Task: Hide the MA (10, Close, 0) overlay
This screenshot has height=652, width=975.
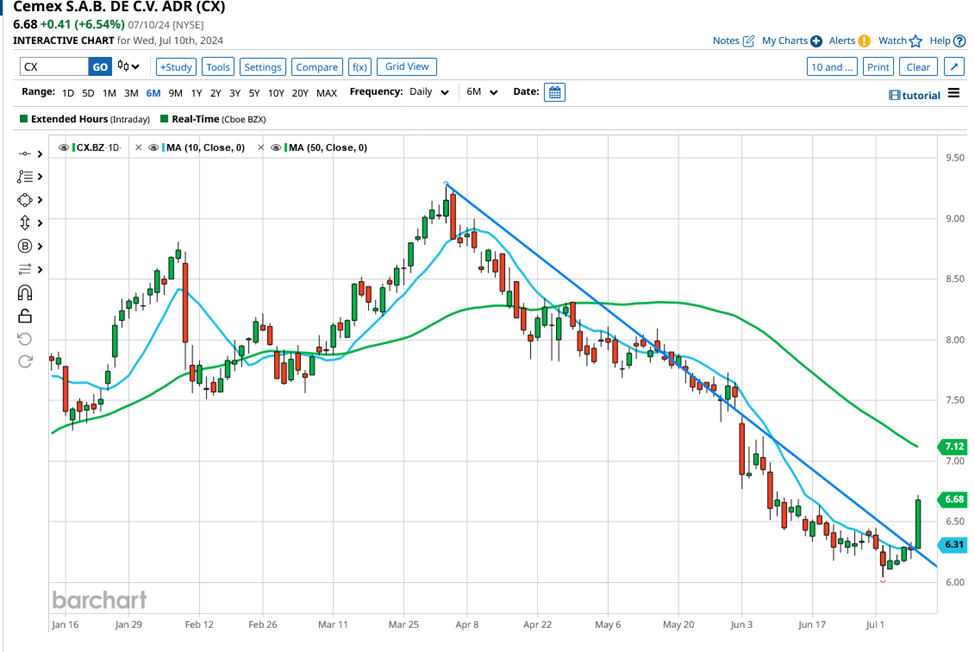Action: point(154,147)
